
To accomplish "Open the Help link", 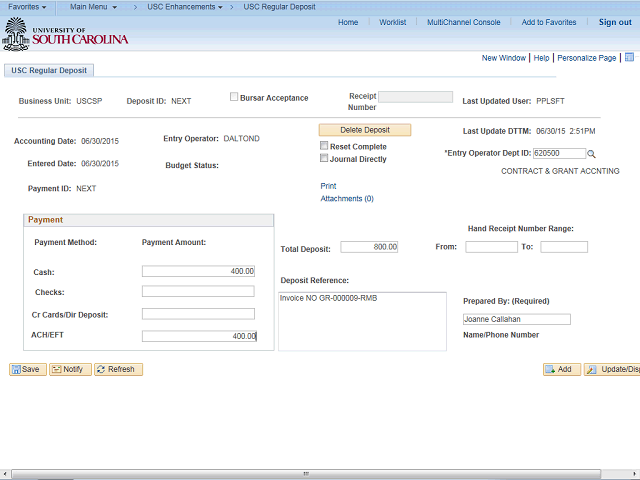I will tap(541, 58).
